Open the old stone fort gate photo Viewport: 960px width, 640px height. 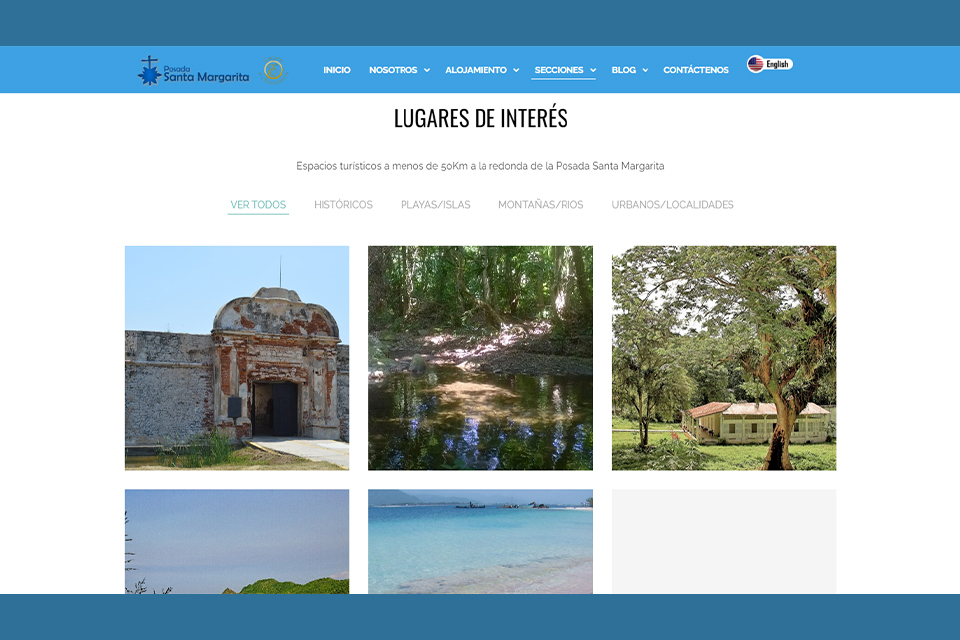(237, 358)
